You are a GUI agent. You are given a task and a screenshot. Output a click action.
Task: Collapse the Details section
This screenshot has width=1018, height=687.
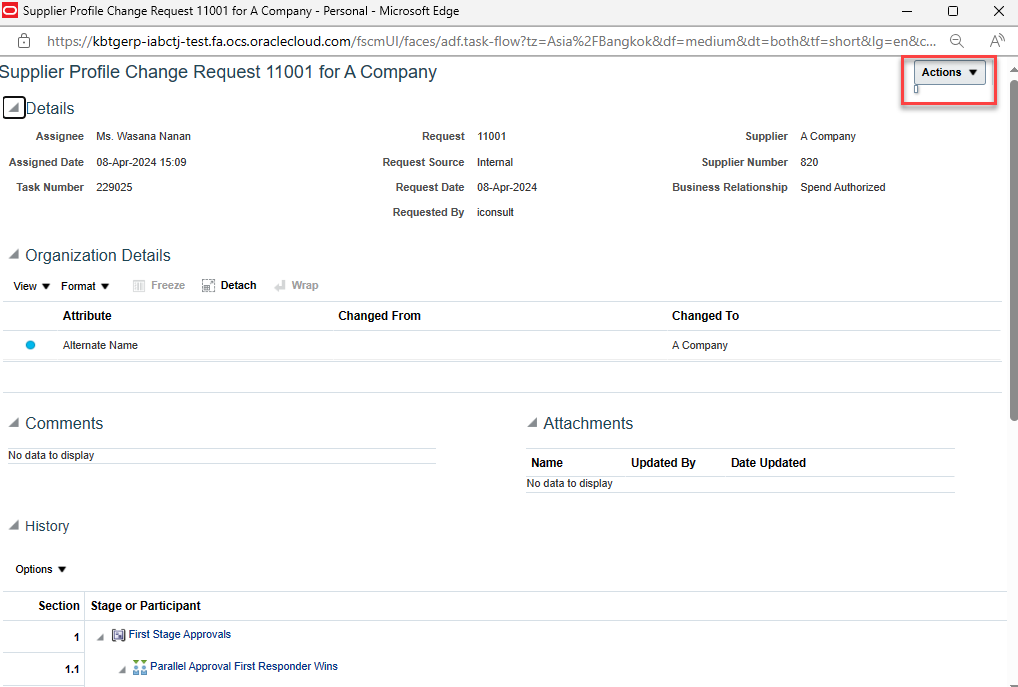click(x=13, y=107)
